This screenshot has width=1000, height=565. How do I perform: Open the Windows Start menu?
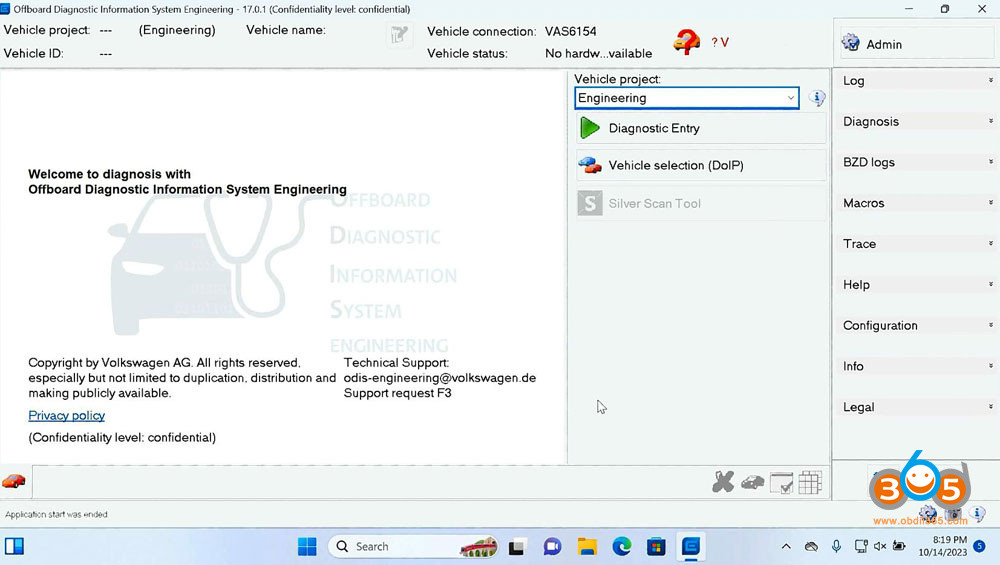pyautogui.click(x=307, y=547)
